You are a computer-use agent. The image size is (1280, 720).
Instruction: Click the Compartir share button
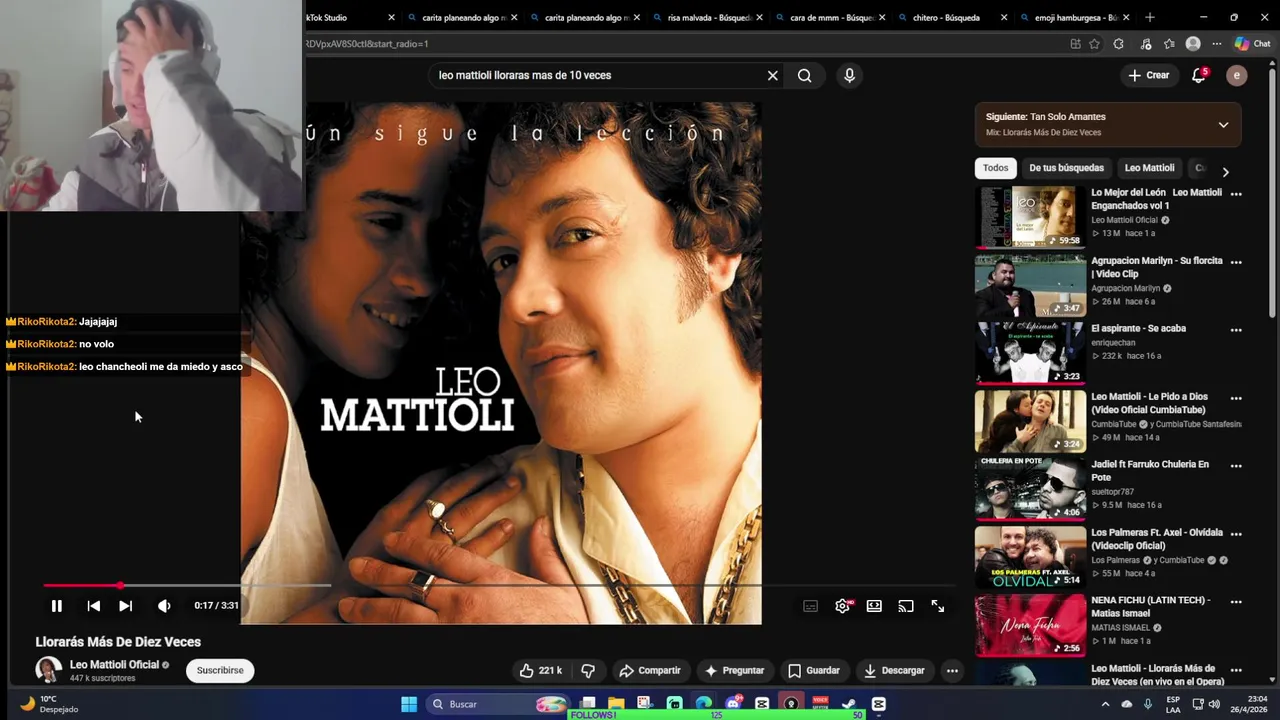649,670
